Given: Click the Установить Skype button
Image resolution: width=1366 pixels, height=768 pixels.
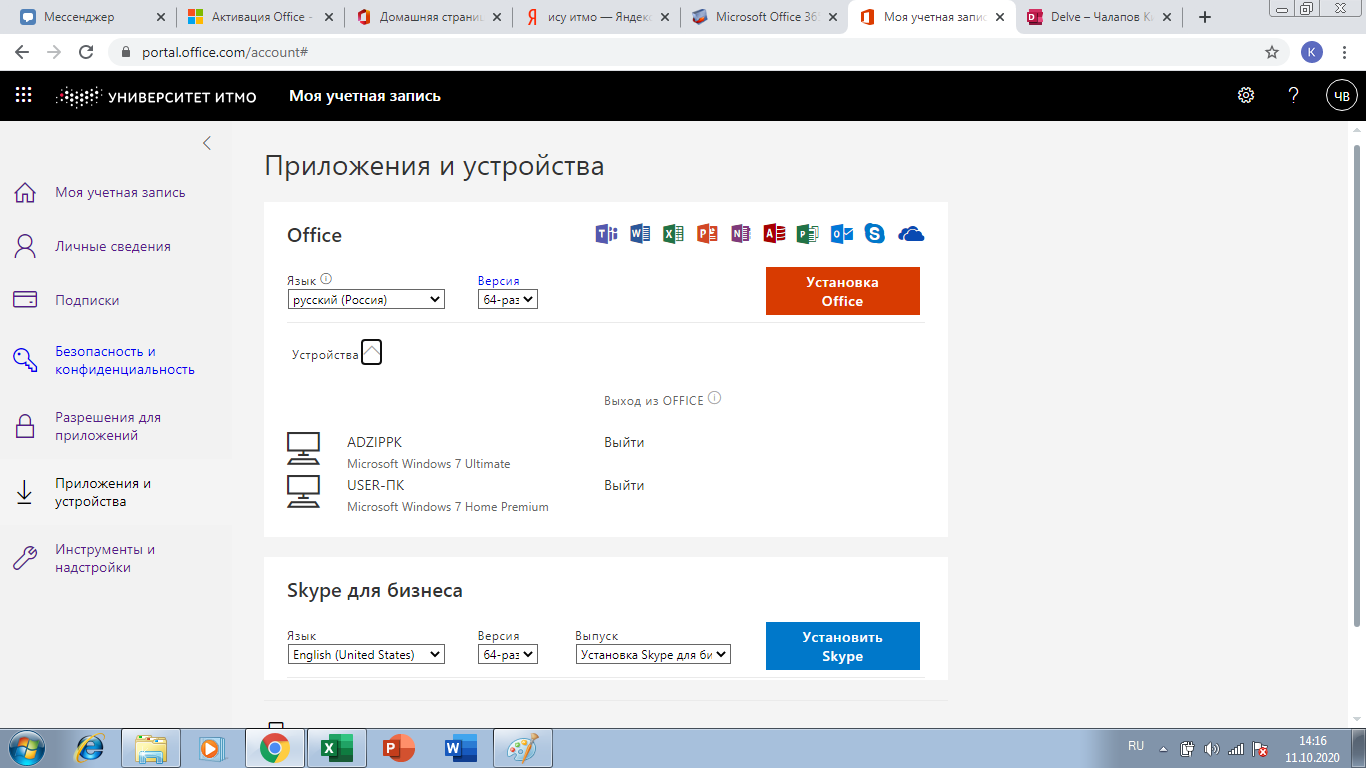Looking at the screenshot, I should (x=843, y=646).
